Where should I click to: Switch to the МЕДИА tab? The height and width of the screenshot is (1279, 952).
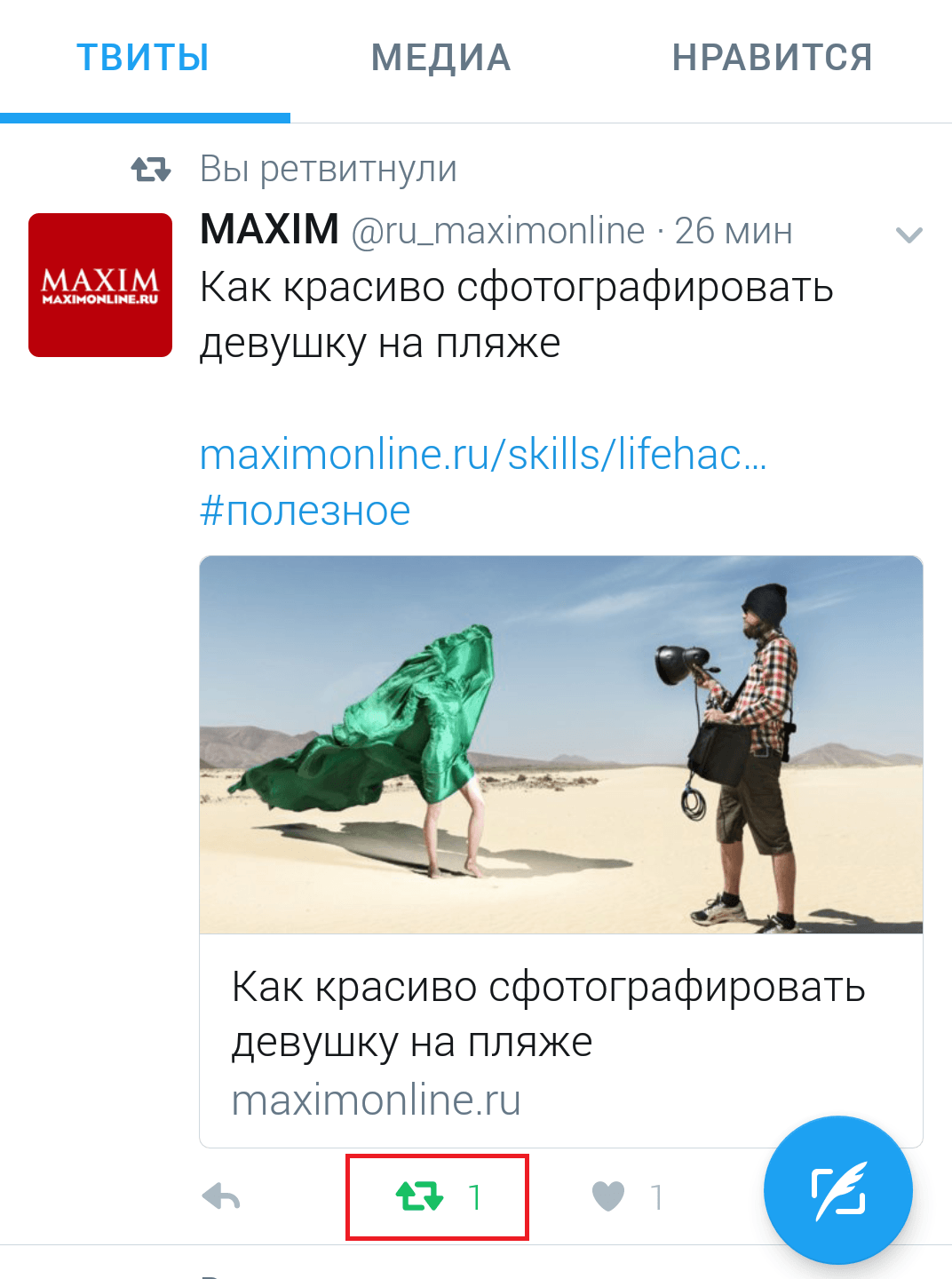pyautogui.click(x=440, y=58)
